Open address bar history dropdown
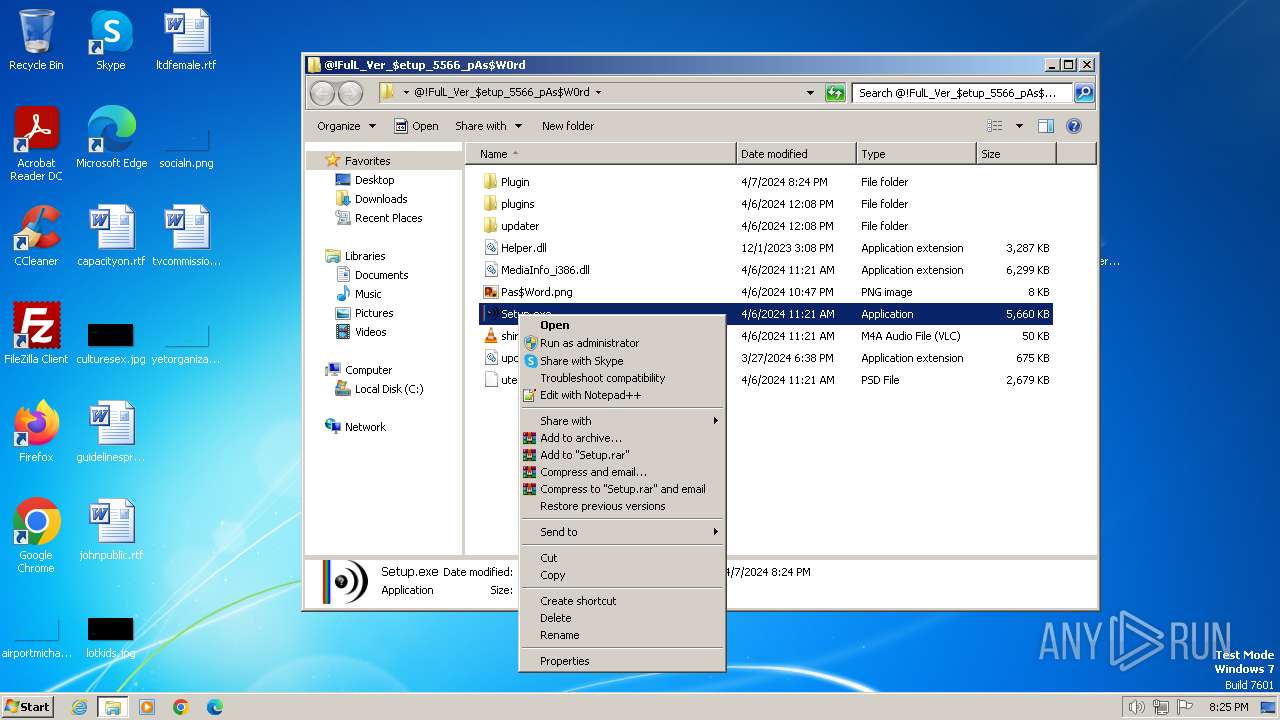 [x=810, y=93]
